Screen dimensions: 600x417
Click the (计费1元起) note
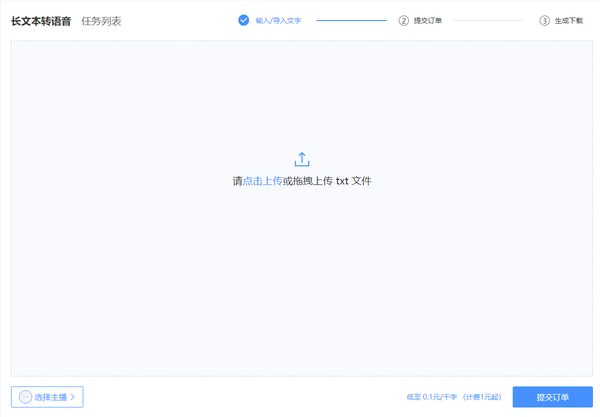point(482,397)
